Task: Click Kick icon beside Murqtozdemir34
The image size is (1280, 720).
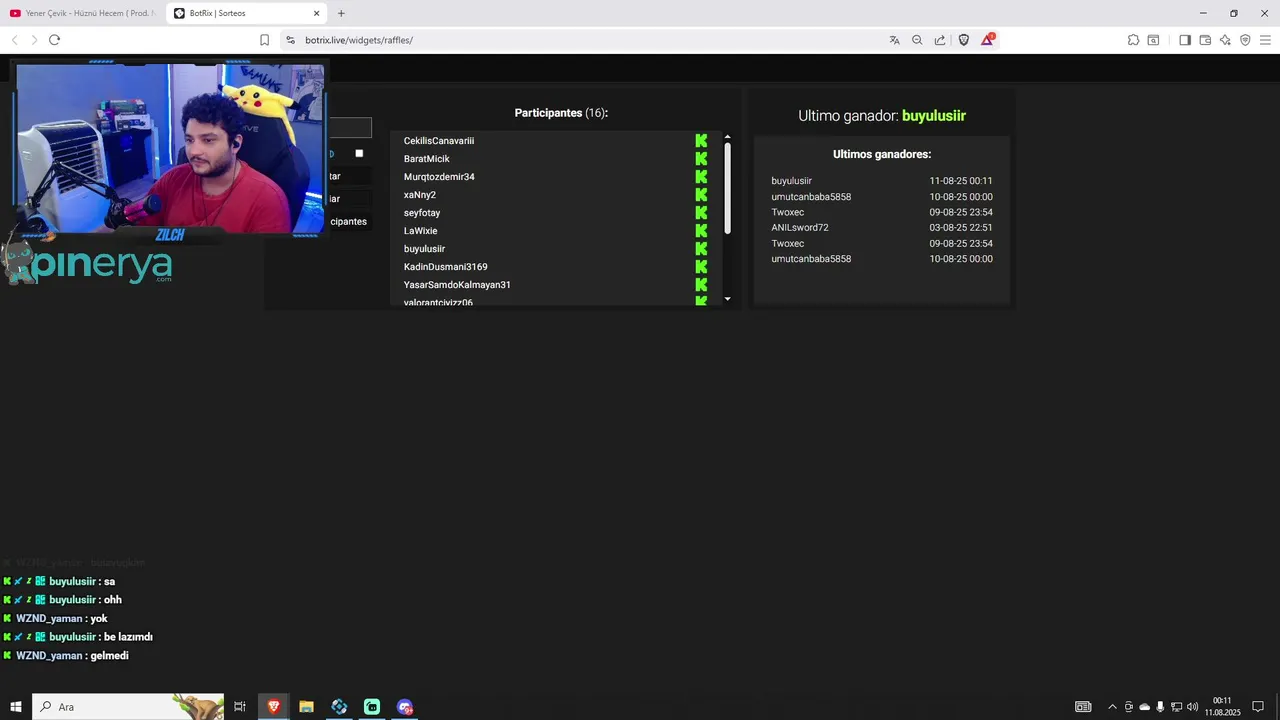Action: [x=701, y=177]
